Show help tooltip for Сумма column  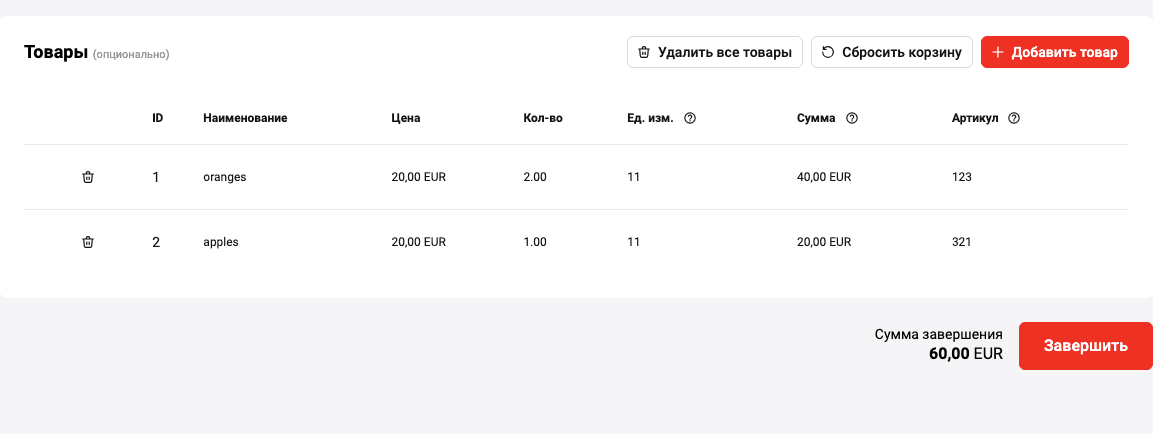pyautogui.click(x=852, y=118)
